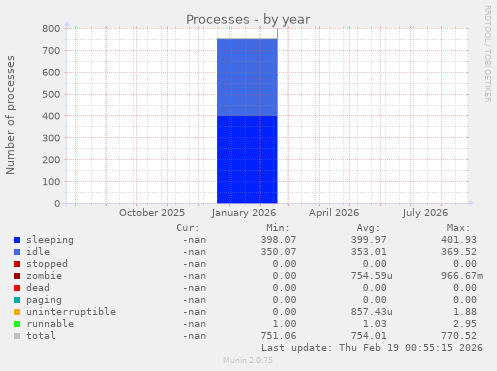Screen dimensions: 497x371
Task: Click the sleeping legend color swatch
Action: click(17, 240)
